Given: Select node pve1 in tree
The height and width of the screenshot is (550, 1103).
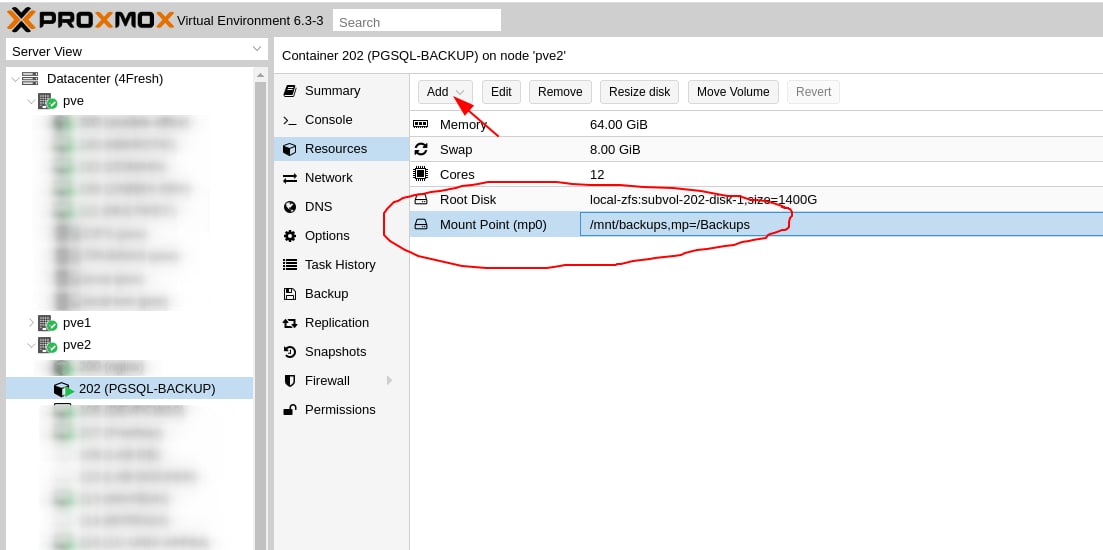Looking at the screenshot, I should pyautogui.click(x=77, y=323).
